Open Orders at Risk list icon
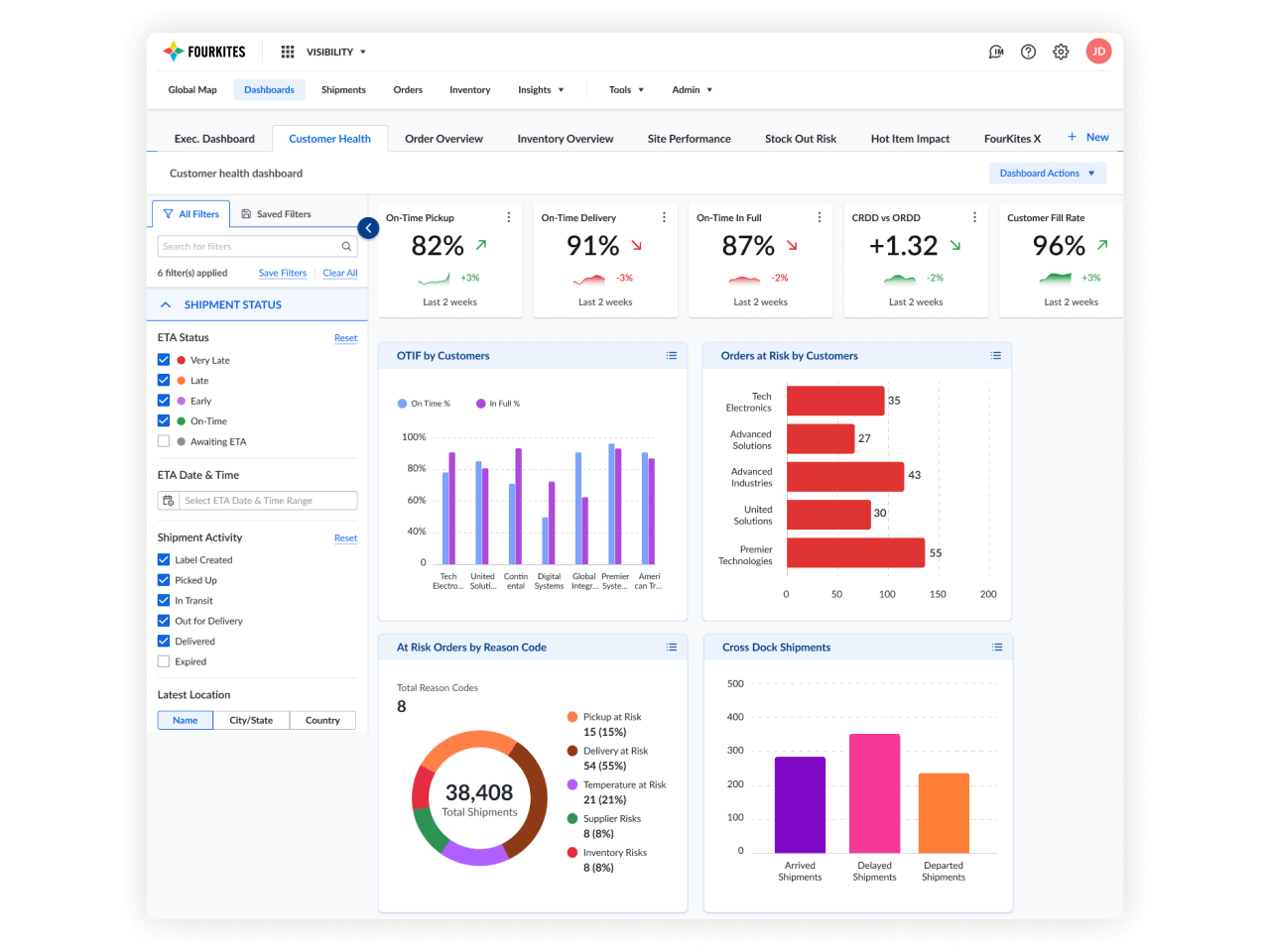Image resolution: width=1270 pixels, height=952 pixels. point(995,355)
